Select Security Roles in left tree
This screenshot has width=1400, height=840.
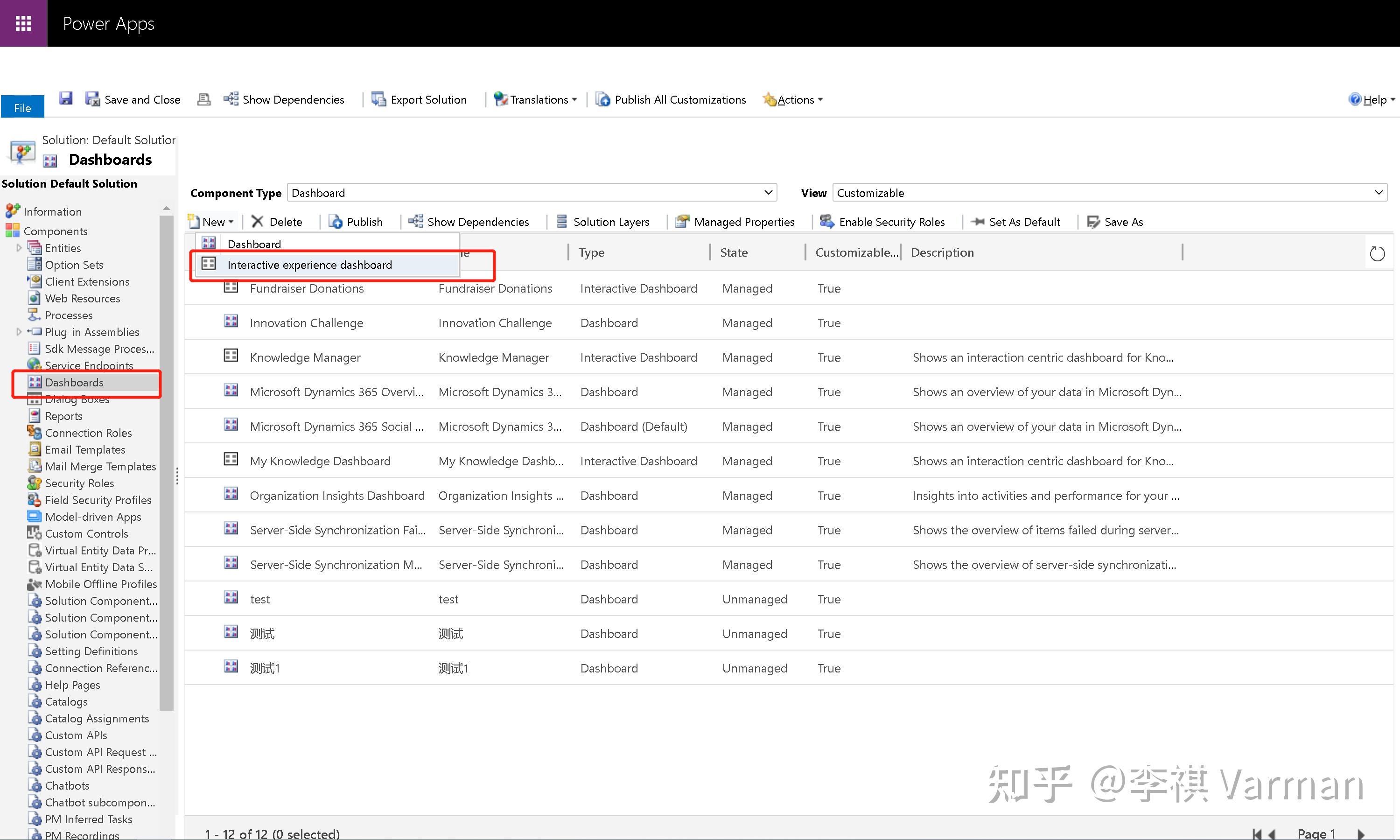(x=79, y=483)
